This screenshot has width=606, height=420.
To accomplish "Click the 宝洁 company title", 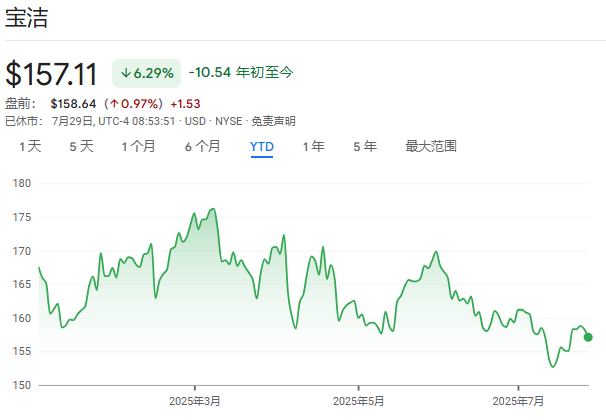I will click(26, 17).
